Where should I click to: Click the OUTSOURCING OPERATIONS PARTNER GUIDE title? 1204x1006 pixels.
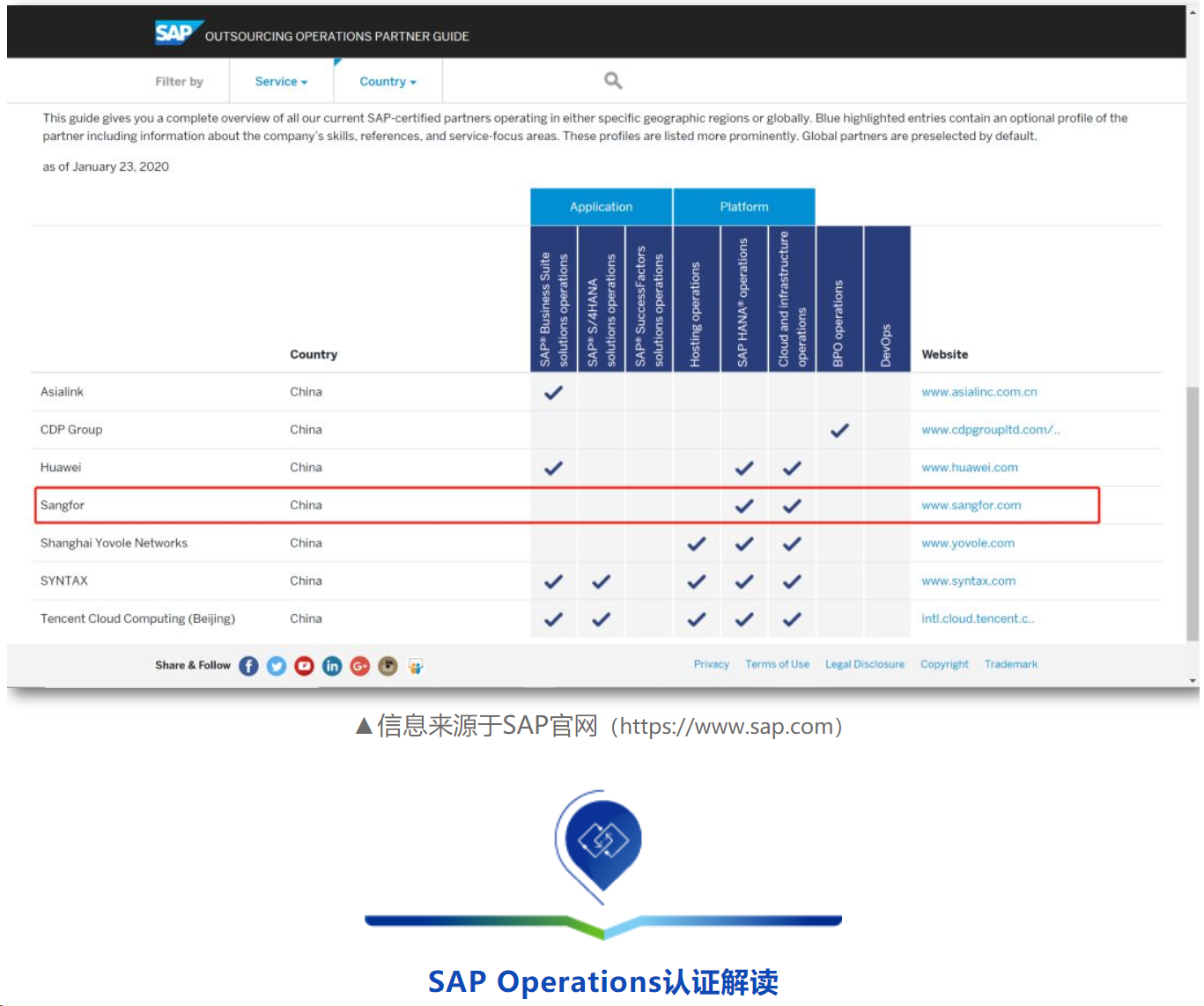click(337, 37)
